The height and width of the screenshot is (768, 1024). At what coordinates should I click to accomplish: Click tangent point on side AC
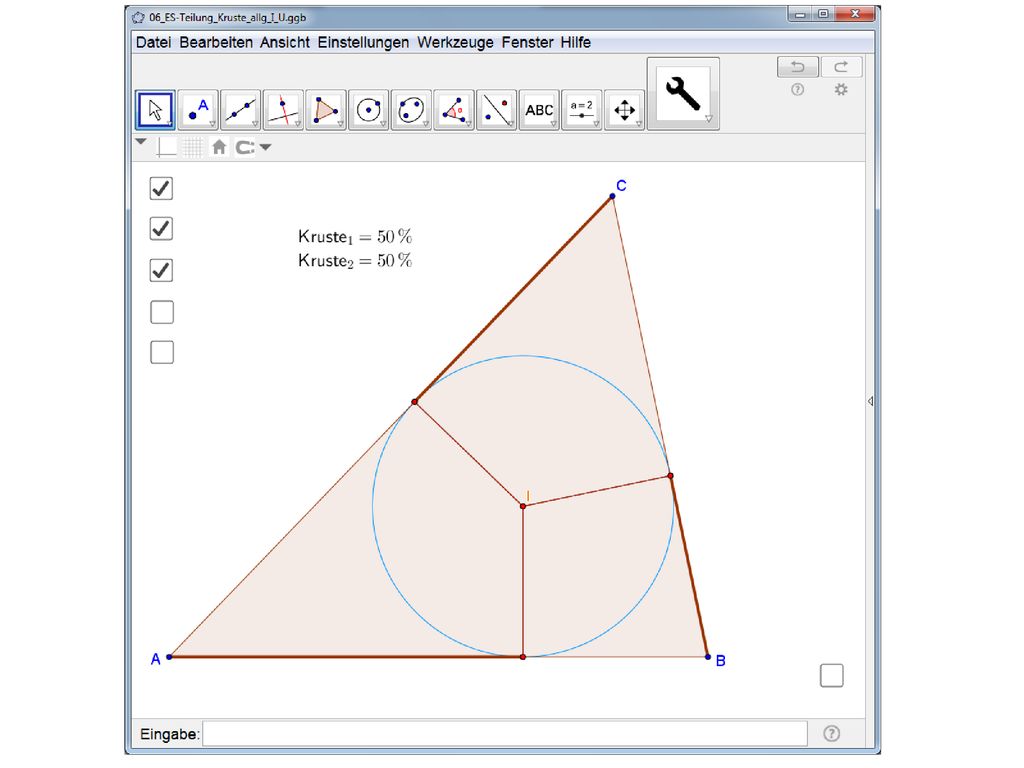pos(415,402)
